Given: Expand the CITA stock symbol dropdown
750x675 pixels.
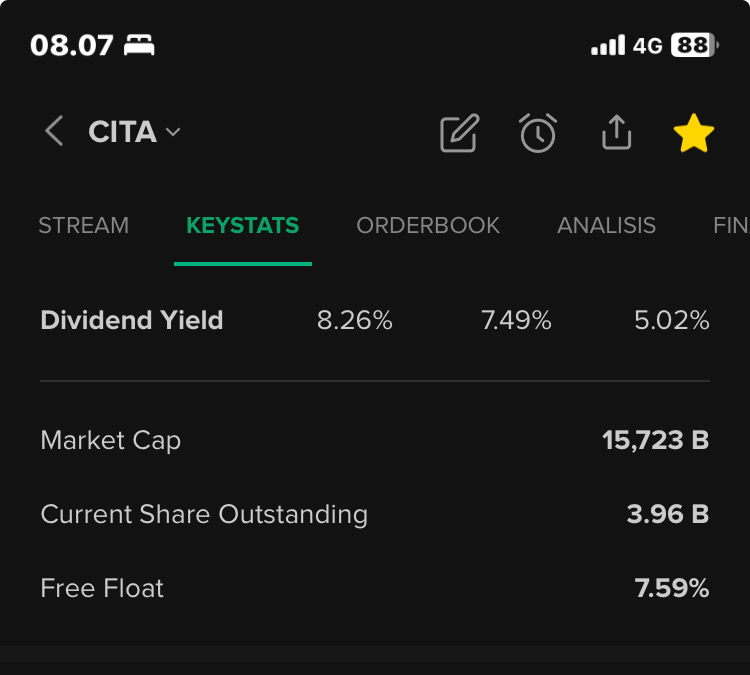Looking at the screenshot, I should pos(134,132).
